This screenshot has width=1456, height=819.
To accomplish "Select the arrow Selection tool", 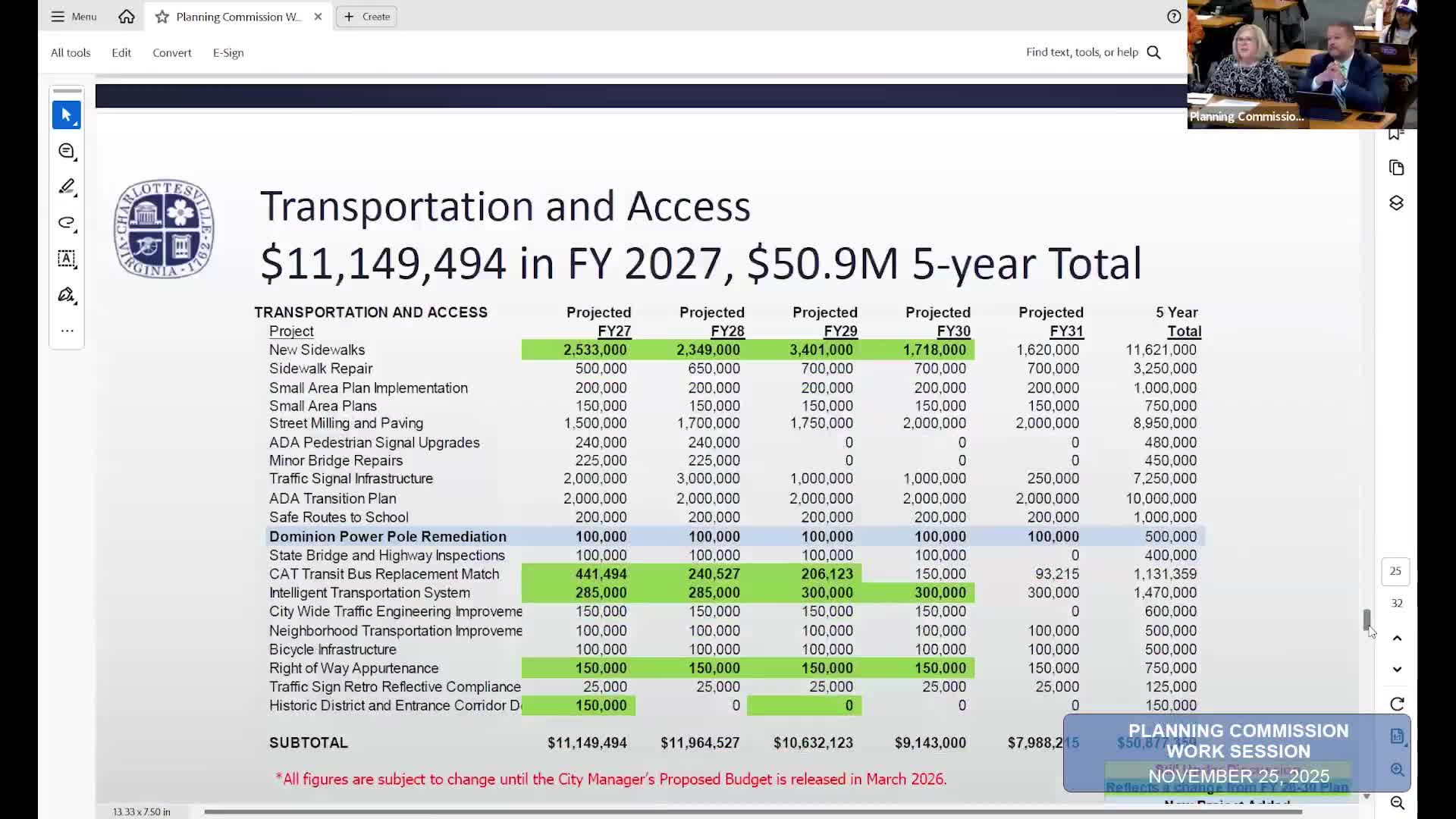I will (x=67, y=115).
